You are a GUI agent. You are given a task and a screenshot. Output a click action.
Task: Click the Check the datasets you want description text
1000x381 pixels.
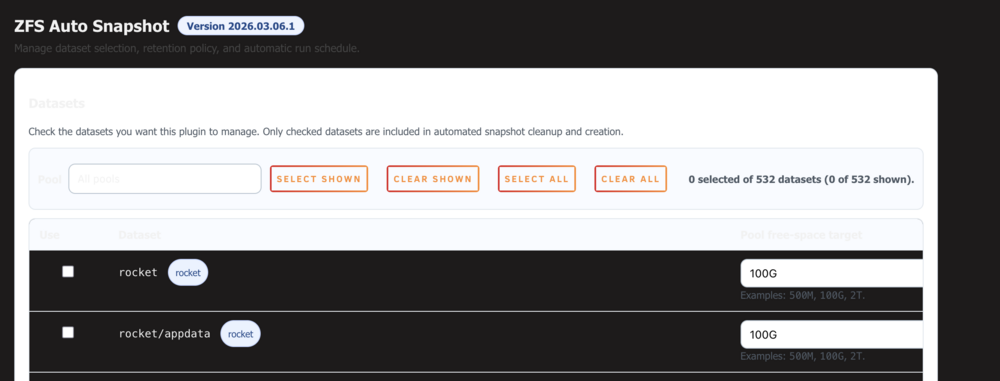coord(326,132)
